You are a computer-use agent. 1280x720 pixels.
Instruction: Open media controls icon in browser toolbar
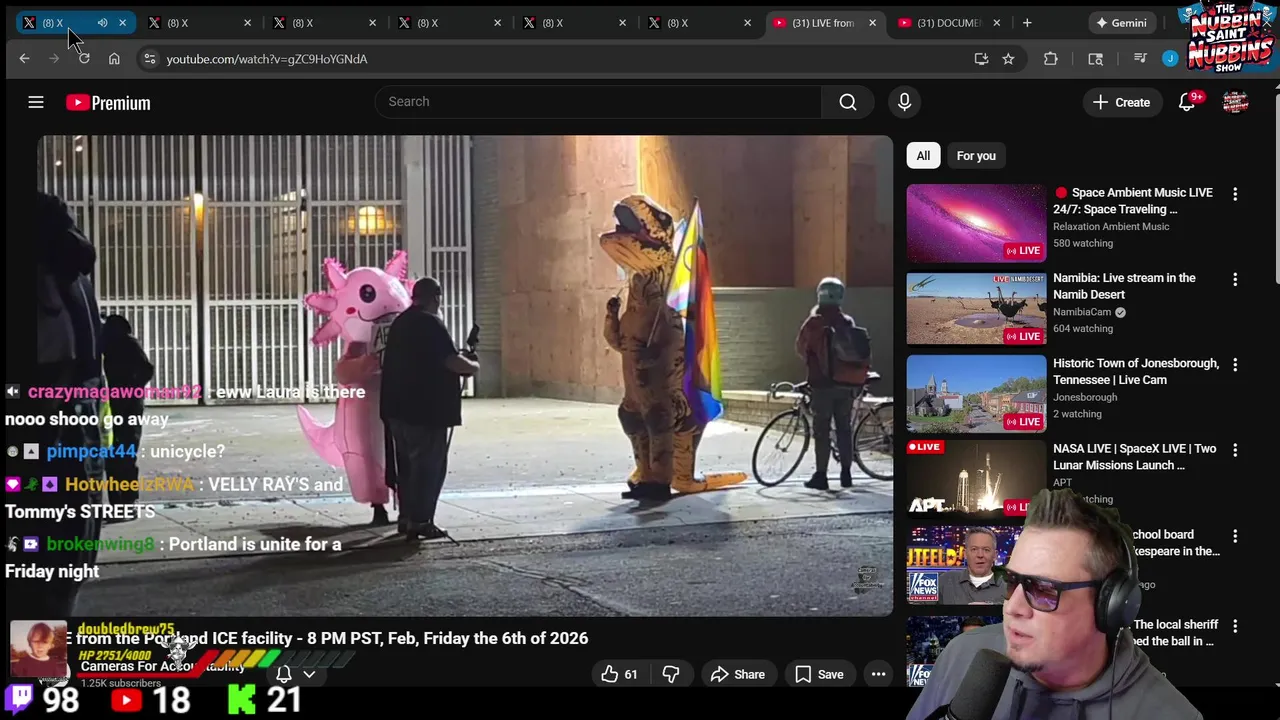[x=1140, y=59]
